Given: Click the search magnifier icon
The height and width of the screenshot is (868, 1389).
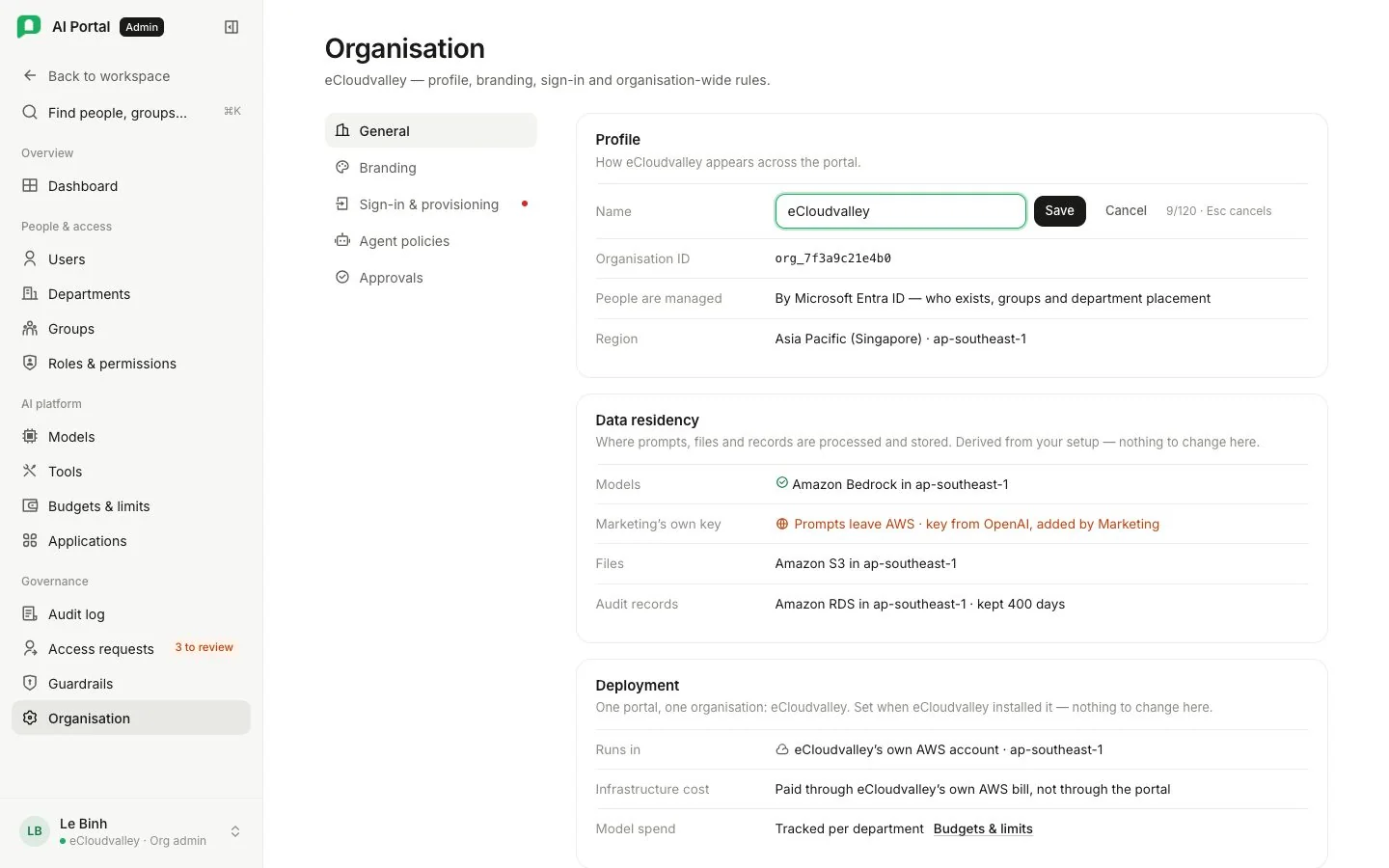Looking at the screenshot, I should [x=30, y=112].
